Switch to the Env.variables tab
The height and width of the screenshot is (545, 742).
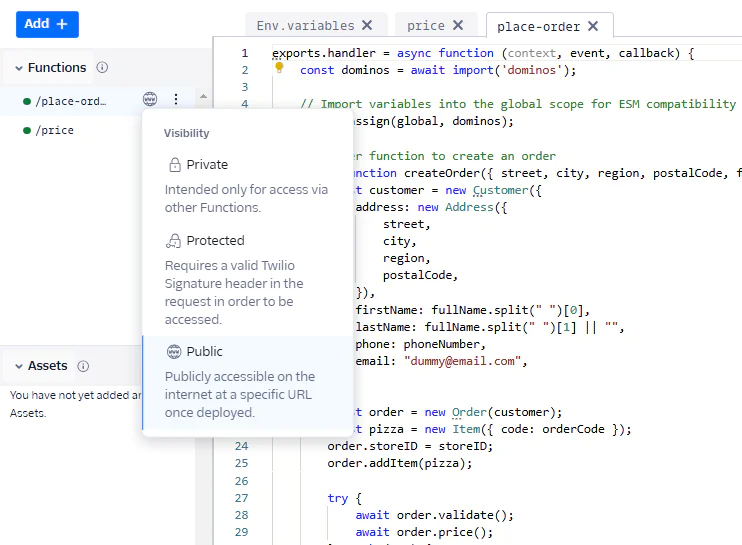(x=305, y=26)
